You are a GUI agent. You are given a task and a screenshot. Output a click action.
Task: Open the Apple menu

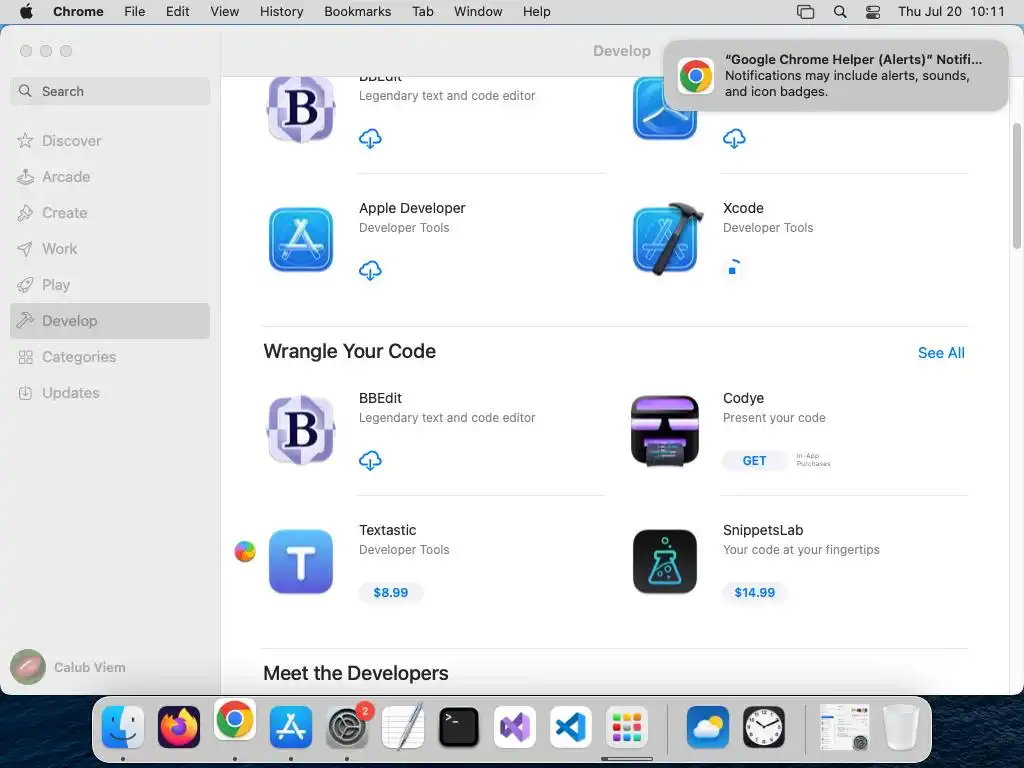26,12
